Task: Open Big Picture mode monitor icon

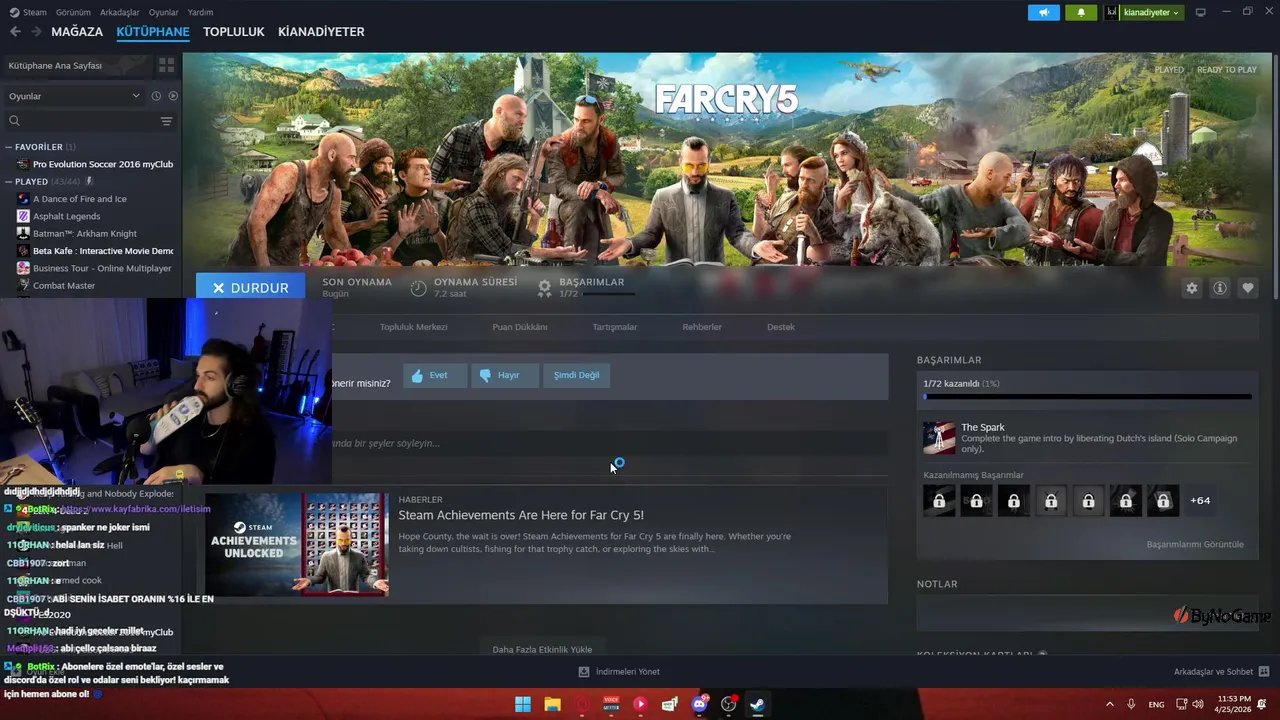Action: click(x=1200, y=12)
